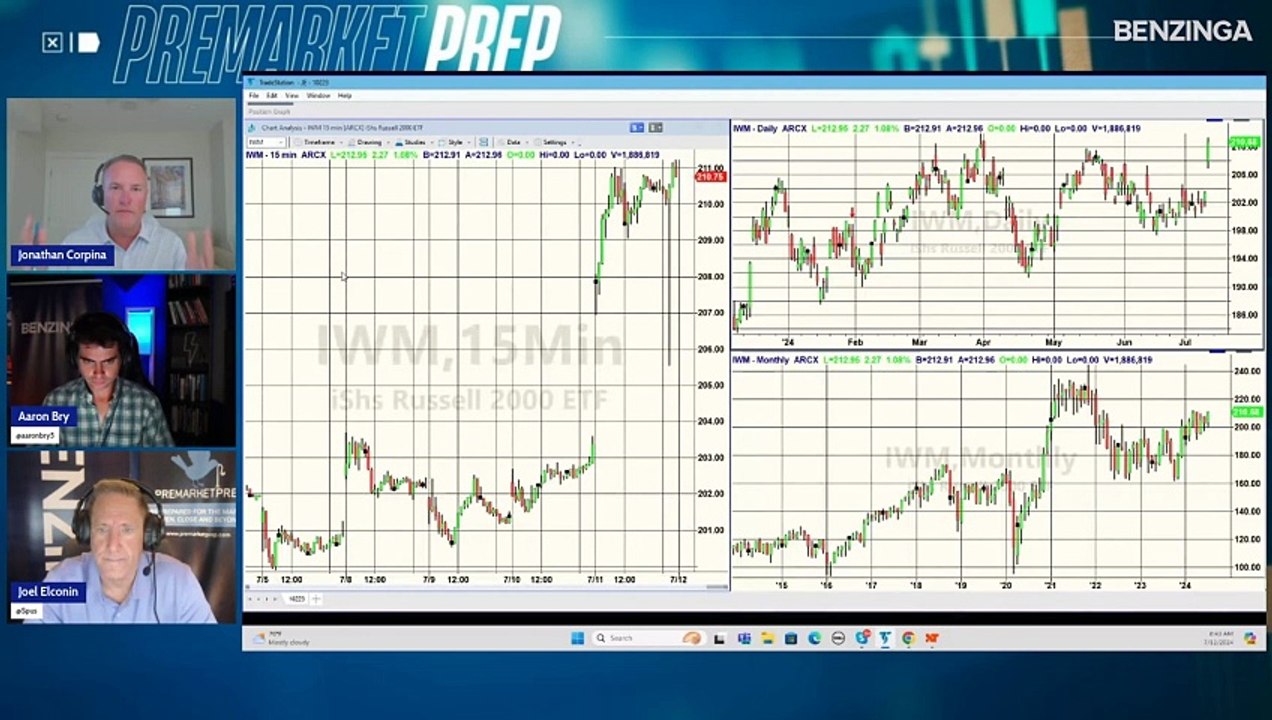Click the '21 year label on Monthly chart axis
Viewport: 1272px width, 720px height.
[1050, 585]
